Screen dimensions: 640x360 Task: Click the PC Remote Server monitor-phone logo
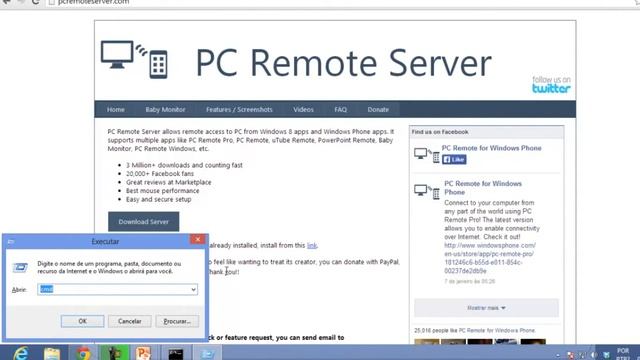tap(134, 59)
